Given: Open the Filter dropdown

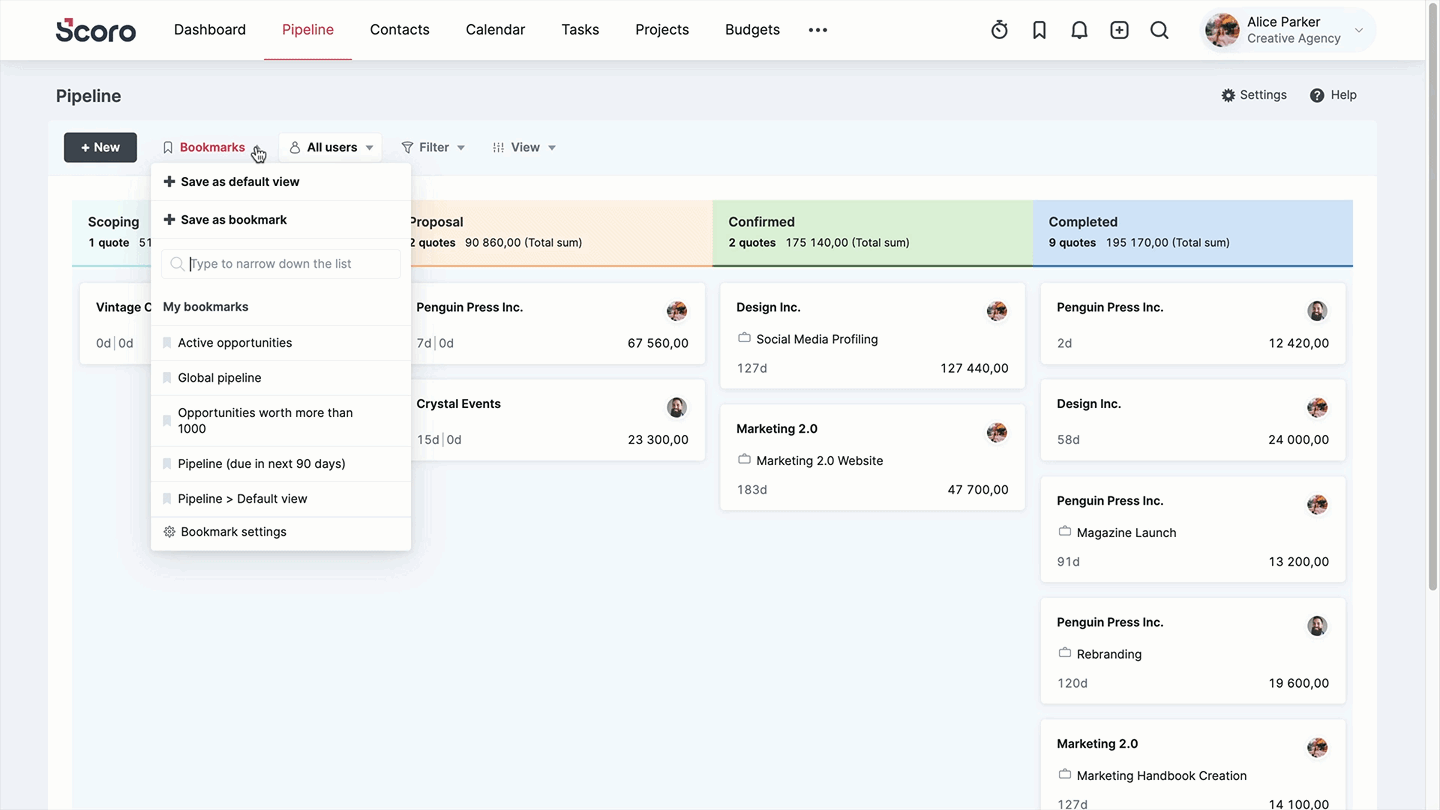Looking at the screenshot, I should [433, 147].
